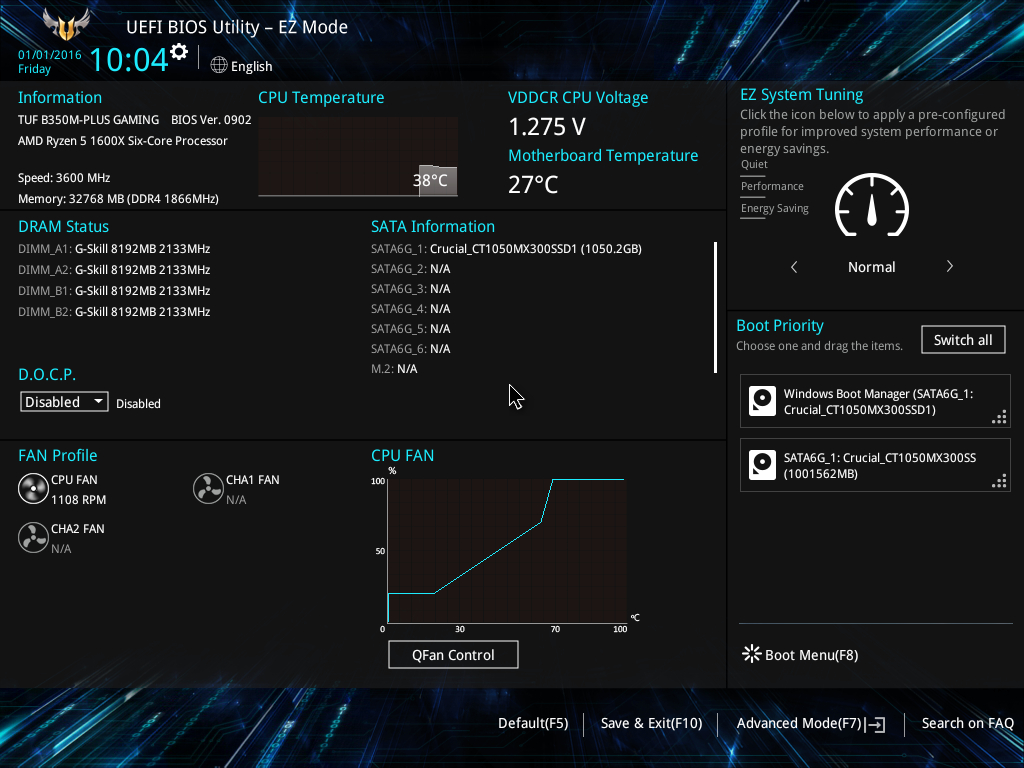1024x768 pixels.
Task: Click the DRAM Status heading
Action: pos(63,227)
